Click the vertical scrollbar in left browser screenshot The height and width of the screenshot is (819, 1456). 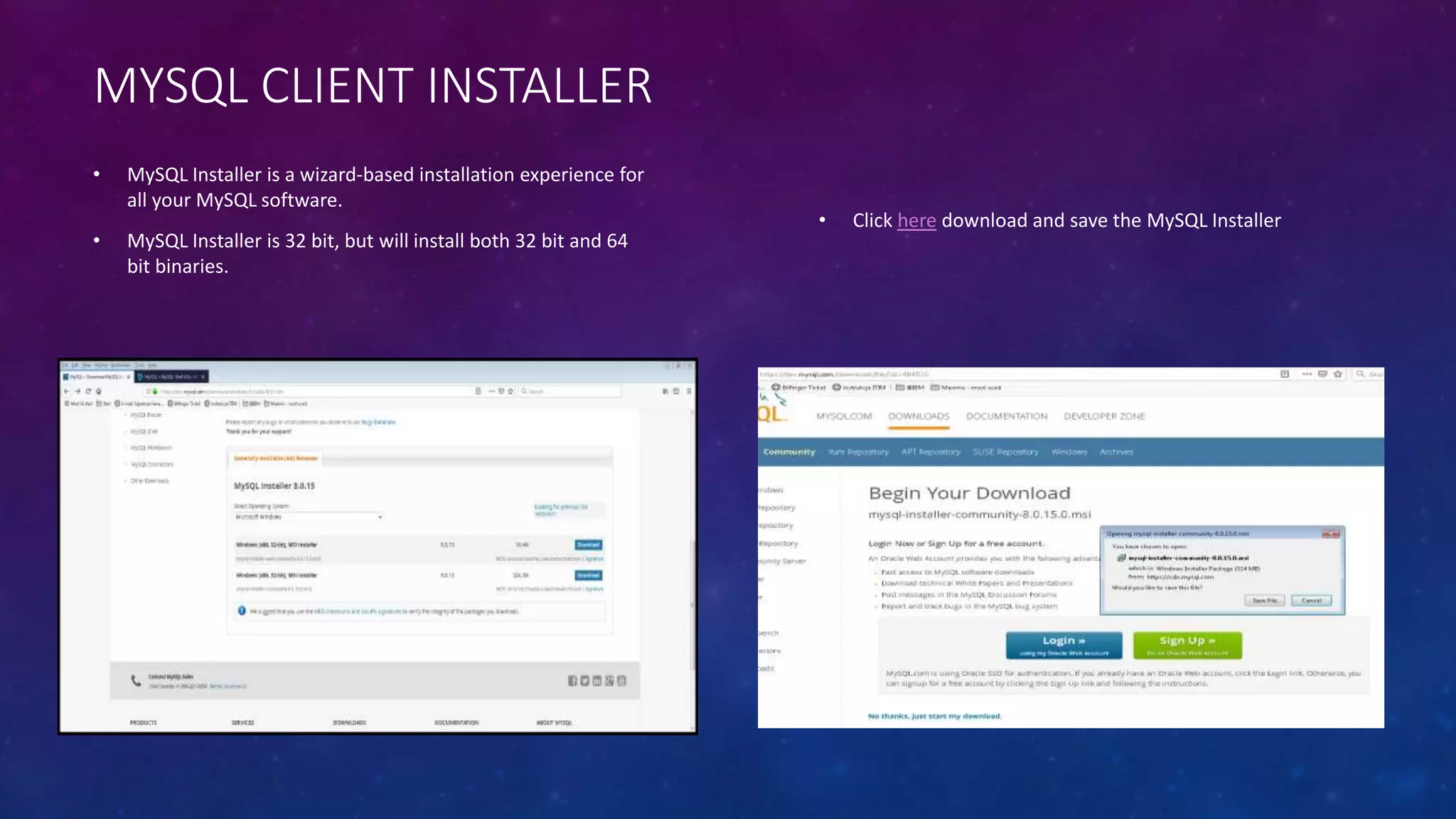click(693, 604)
